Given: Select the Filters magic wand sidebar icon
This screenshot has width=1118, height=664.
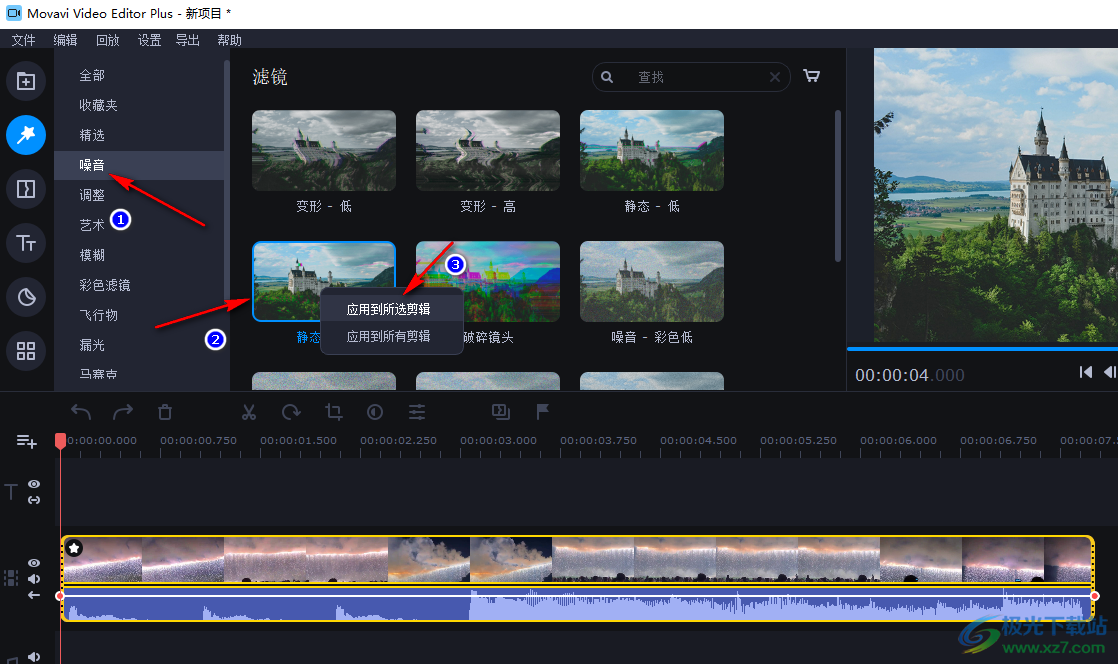Looking at the screenshot, I should coord(26,135).
